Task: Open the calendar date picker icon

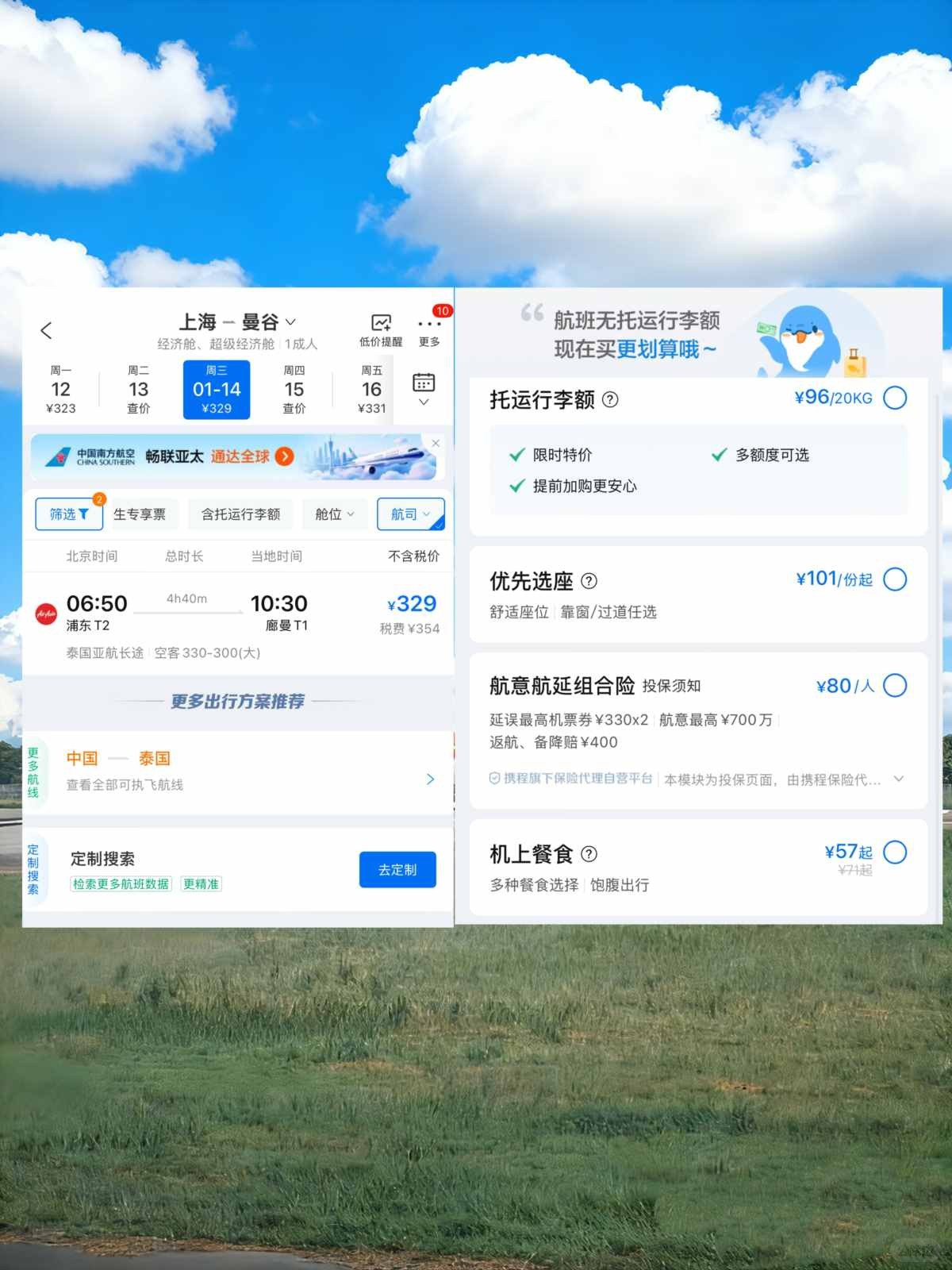Action: (424, 383)
